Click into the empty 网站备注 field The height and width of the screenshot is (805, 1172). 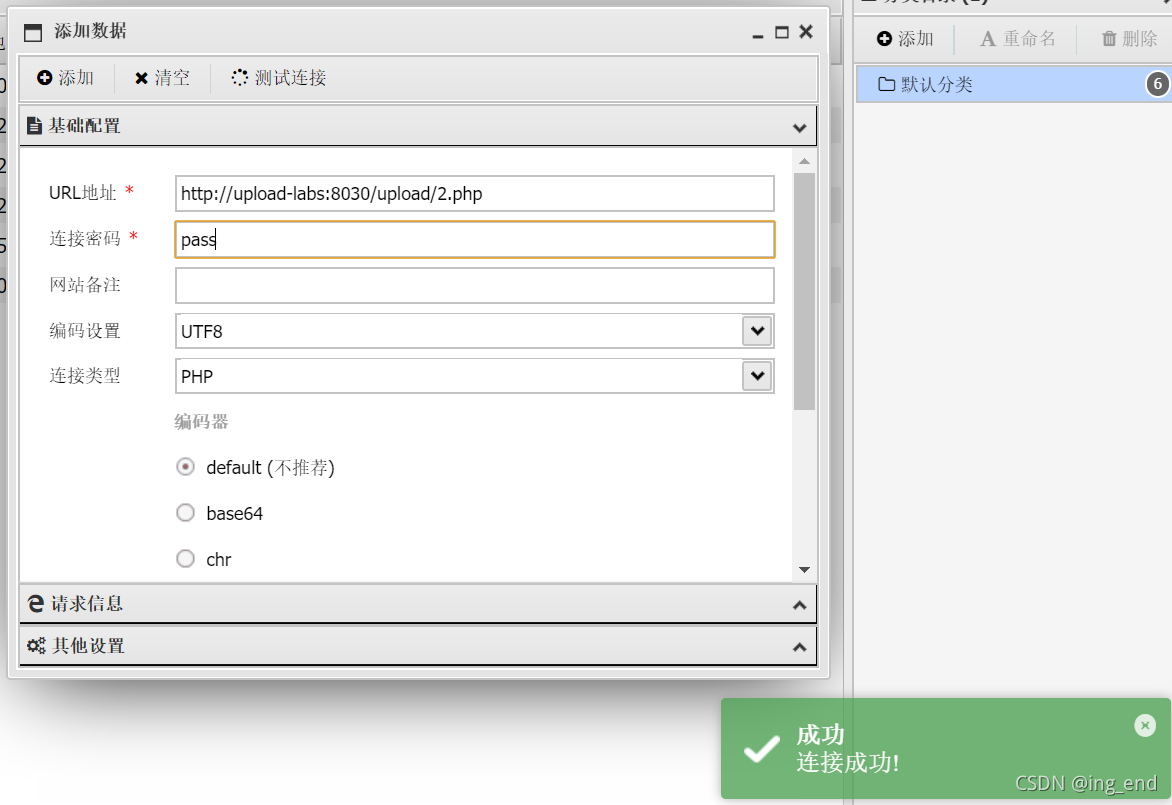click(475, 286)
